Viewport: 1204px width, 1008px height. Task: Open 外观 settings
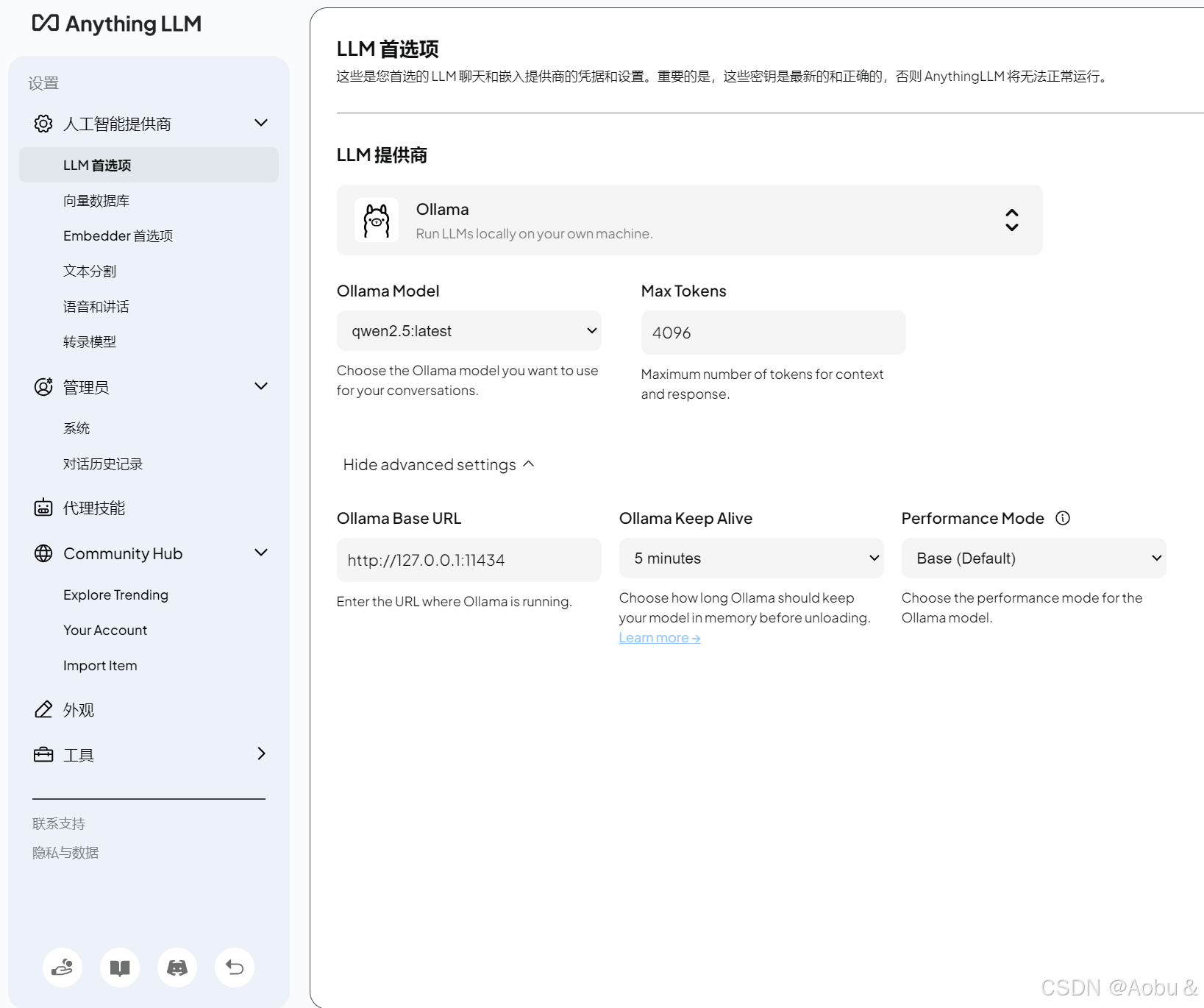tap(79, 710)
